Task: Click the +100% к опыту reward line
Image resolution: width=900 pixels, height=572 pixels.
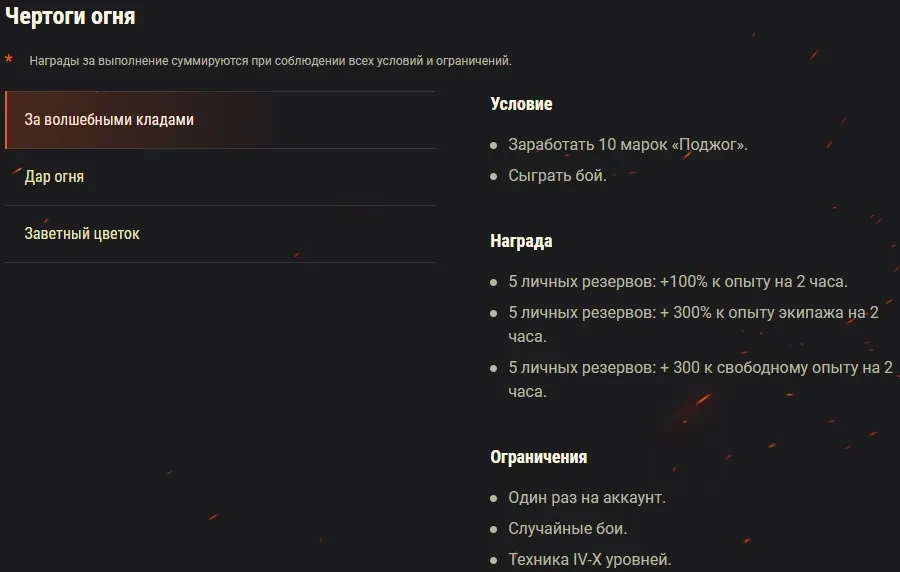Action: point(677,282)
